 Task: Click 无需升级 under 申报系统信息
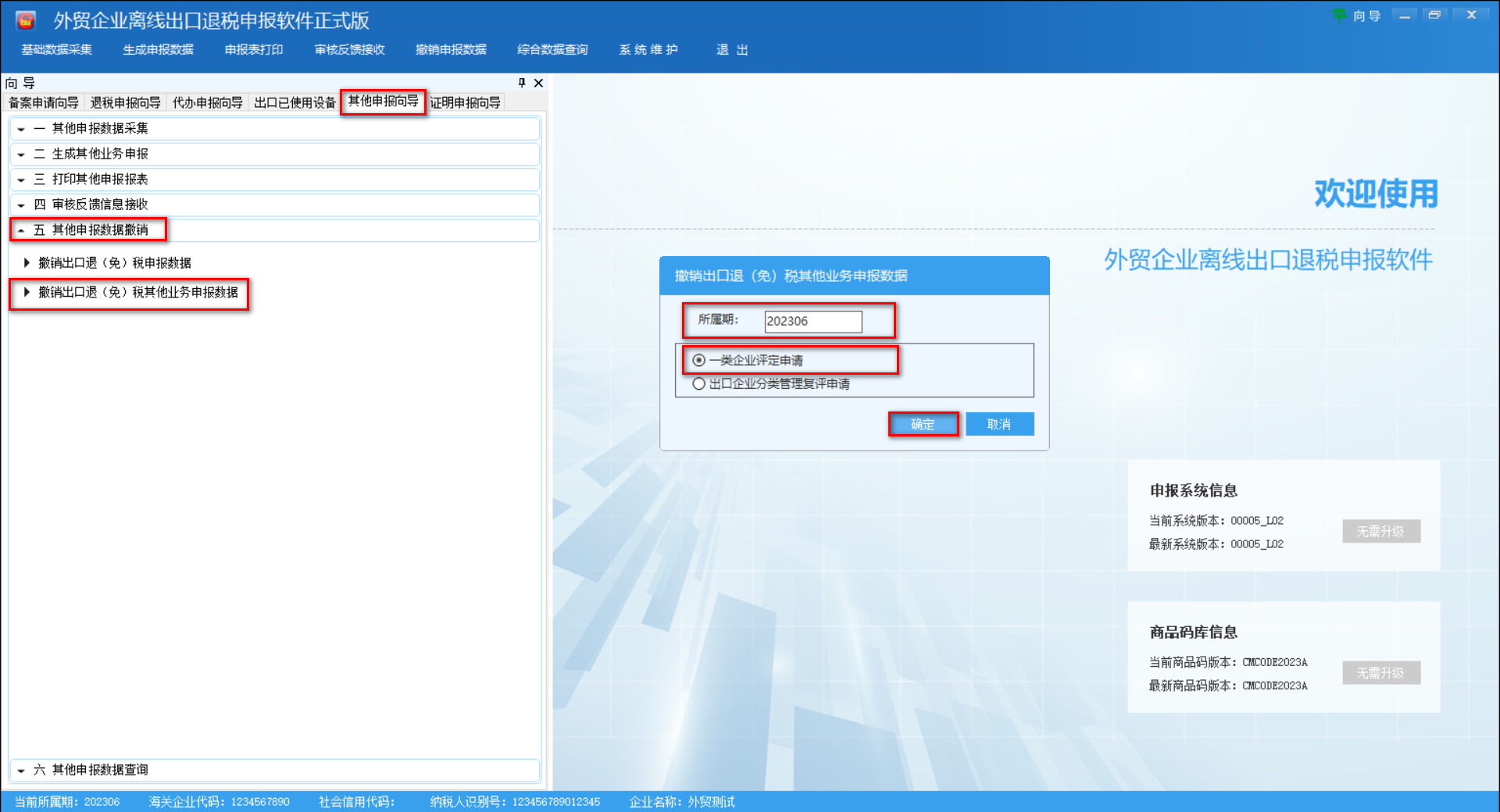[1380, 531]
